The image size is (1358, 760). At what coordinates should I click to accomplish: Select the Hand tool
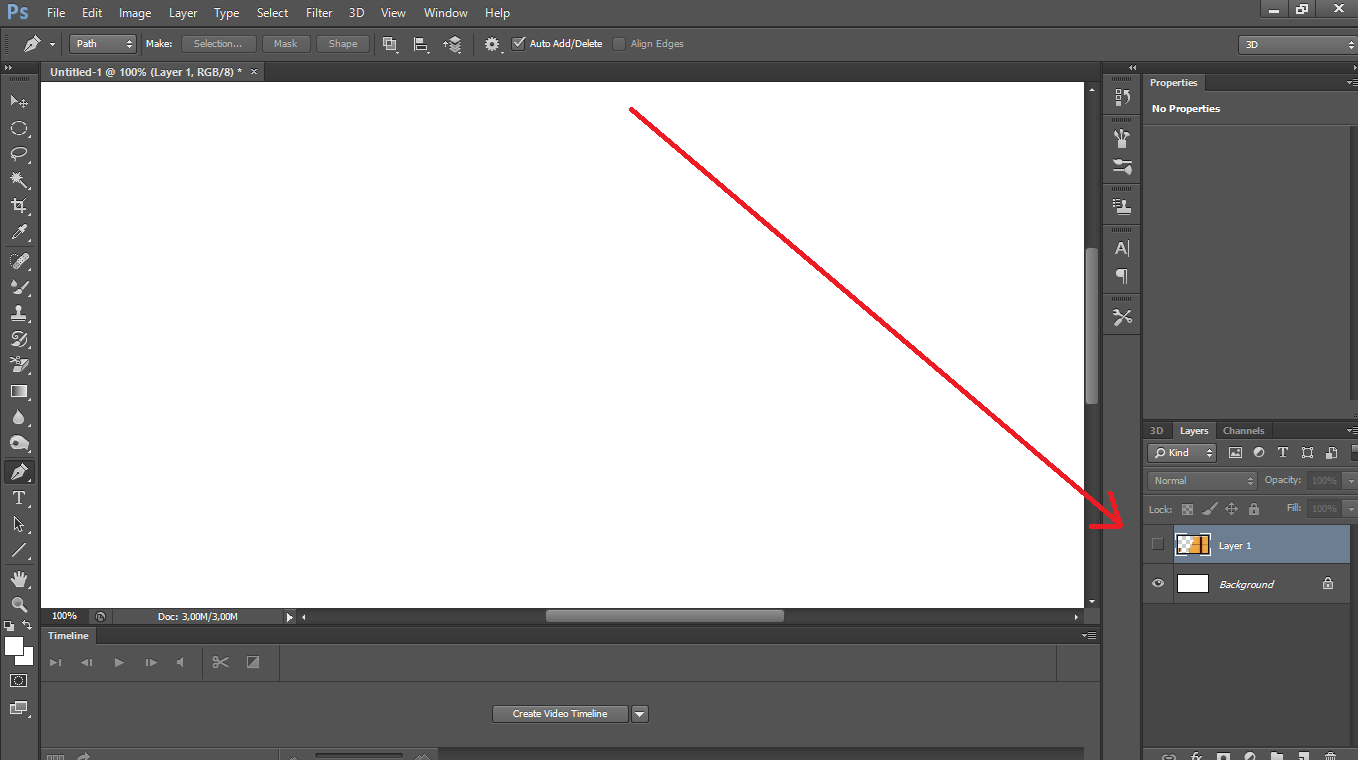coord(19,579)
